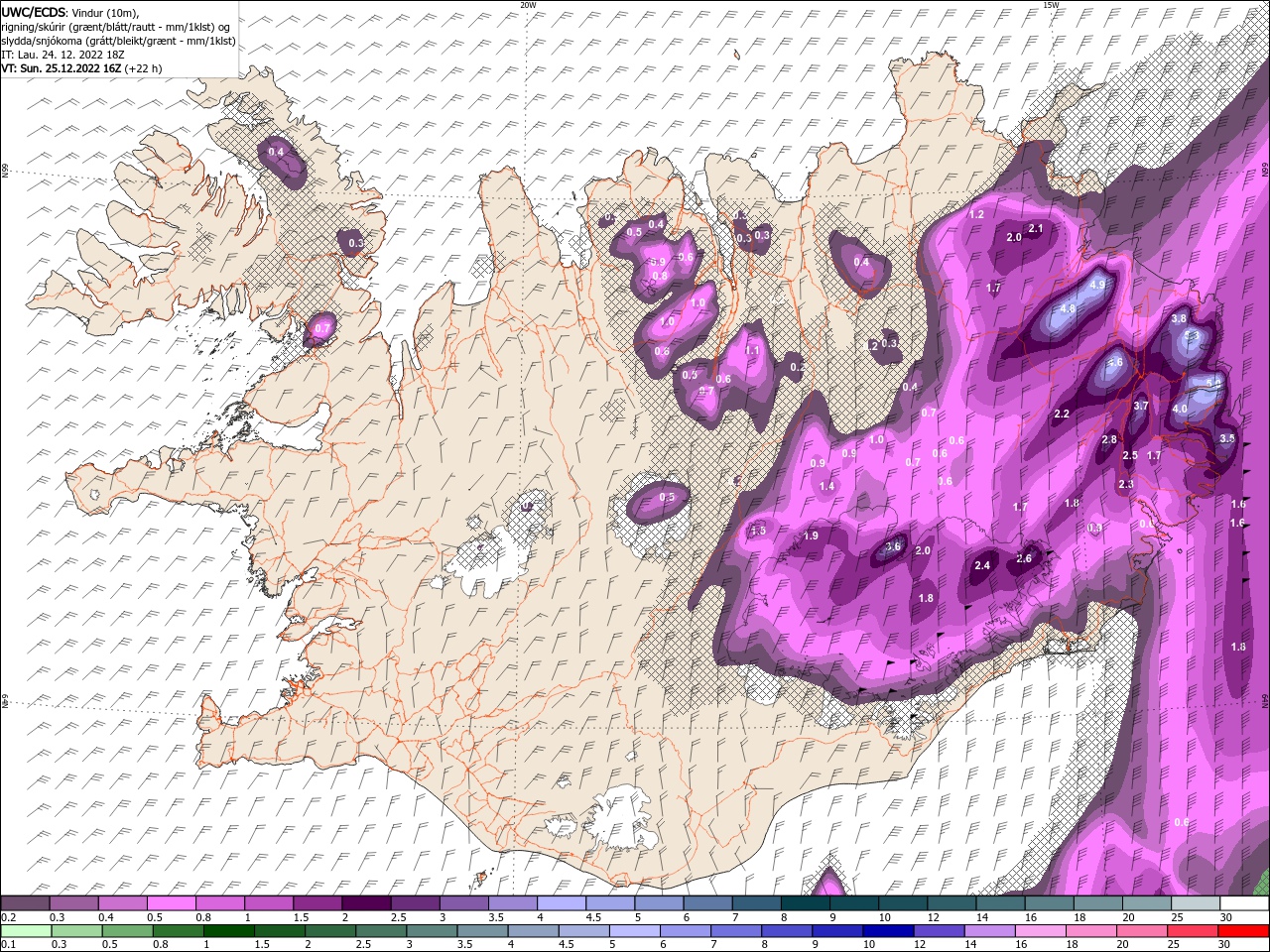Click the lower legend swatch between 0.1 and 0.3

point(26,931)
